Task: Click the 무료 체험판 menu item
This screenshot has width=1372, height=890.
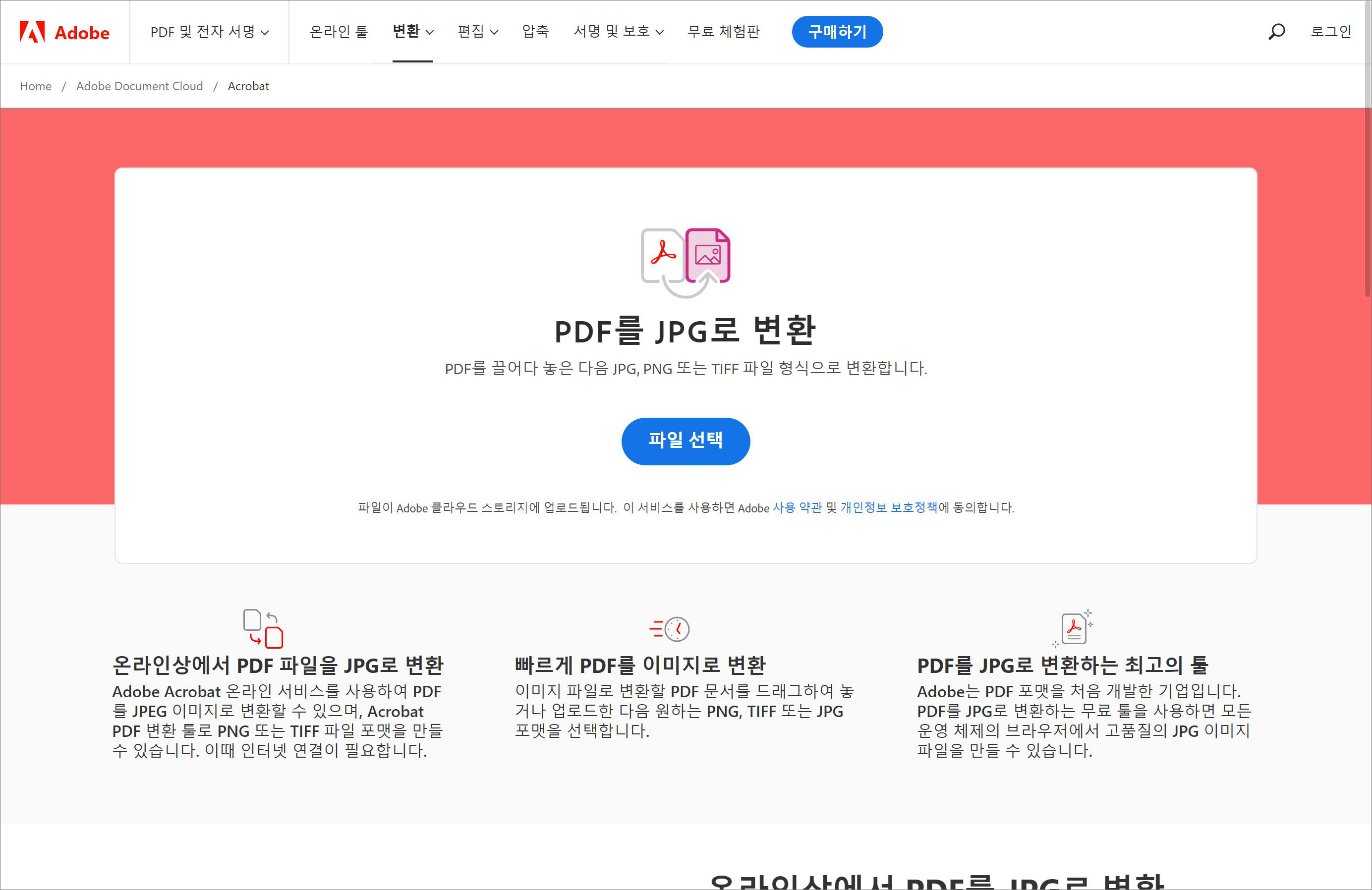Action: (x=724, y=32)
